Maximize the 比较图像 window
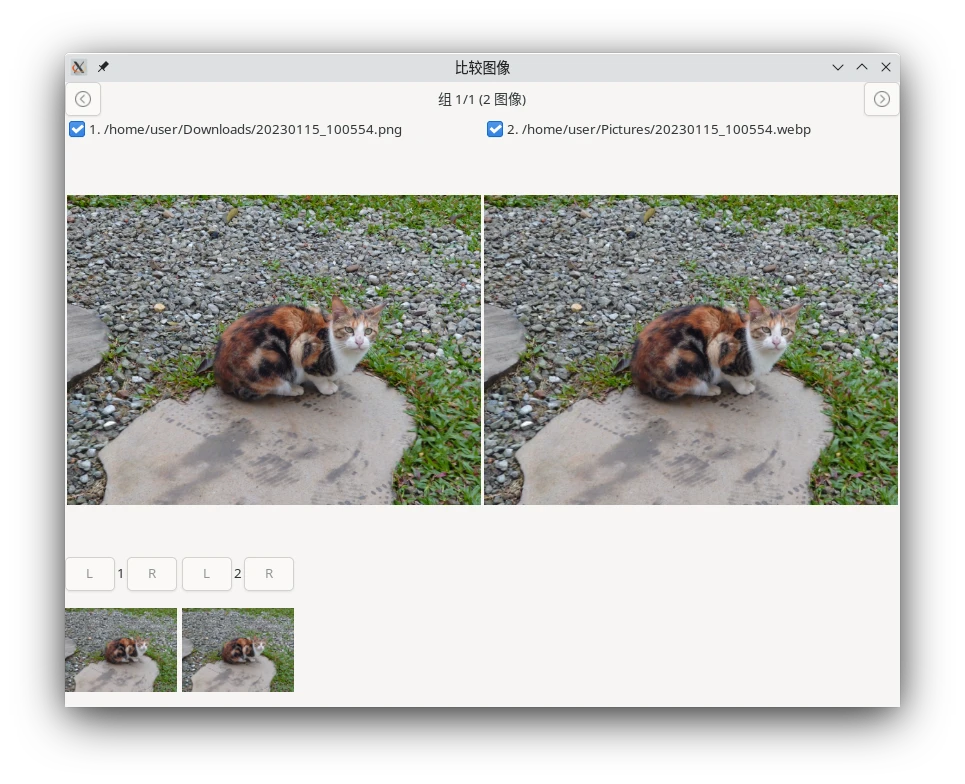 point(862,67)
